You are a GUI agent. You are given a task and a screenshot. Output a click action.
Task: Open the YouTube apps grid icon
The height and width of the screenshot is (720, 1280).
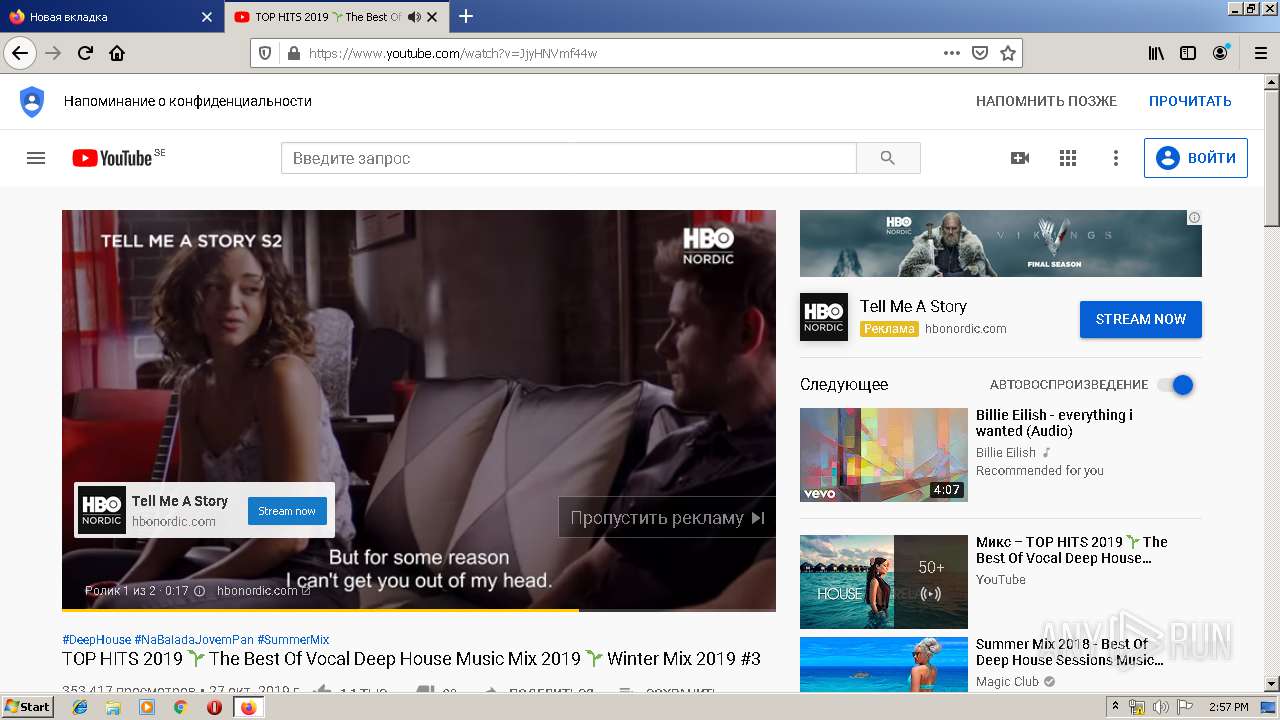pyautogui.click(x=1068, y=158)
